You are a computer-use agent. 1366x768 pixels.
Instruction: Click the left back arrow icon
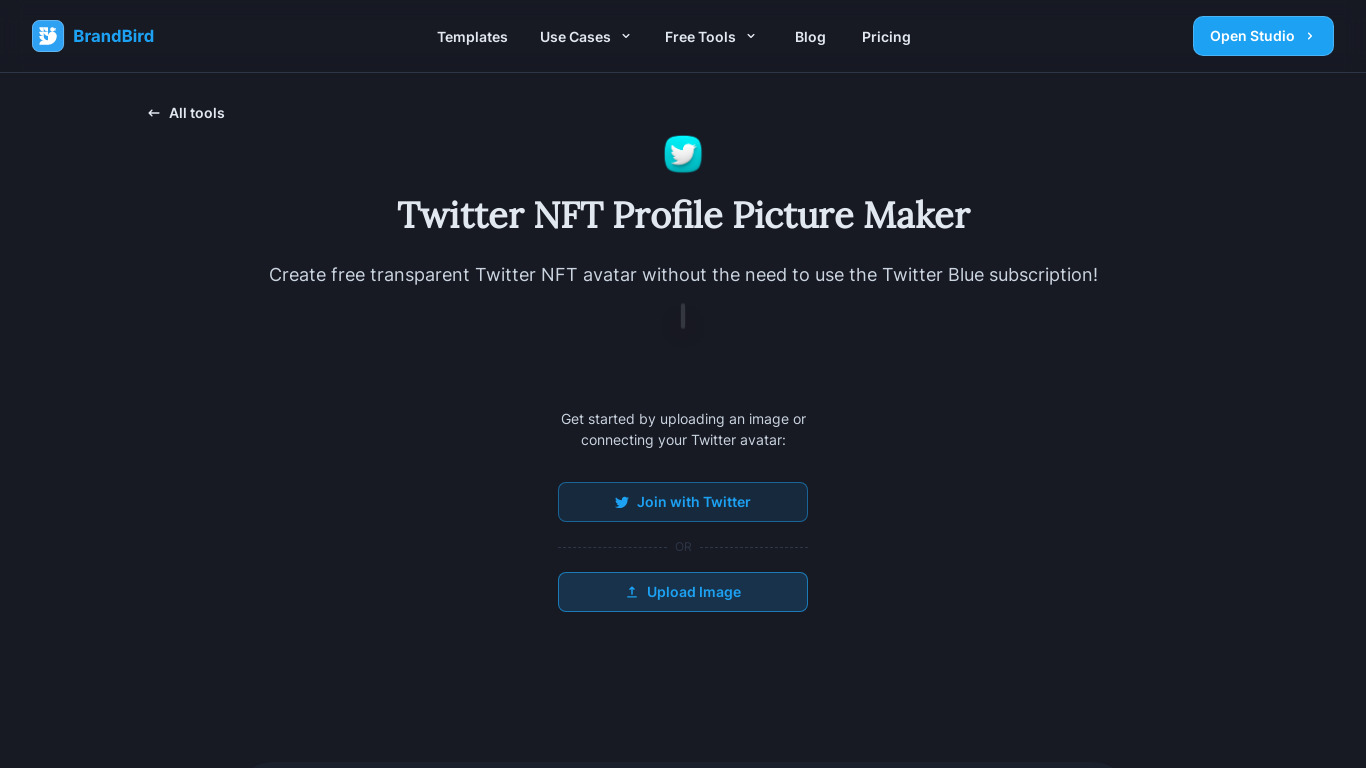tap(154, 113)
